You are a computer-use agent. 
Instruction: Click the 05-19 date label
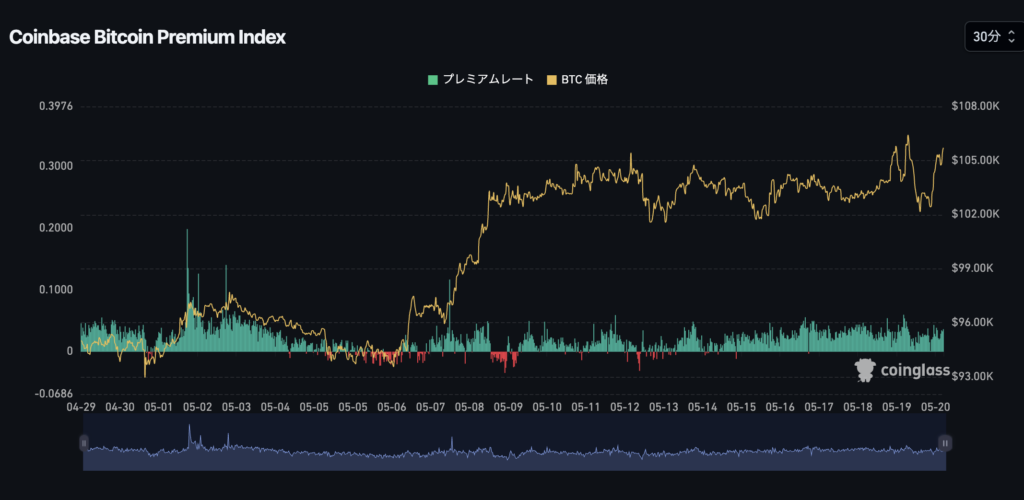click(897, 407)
